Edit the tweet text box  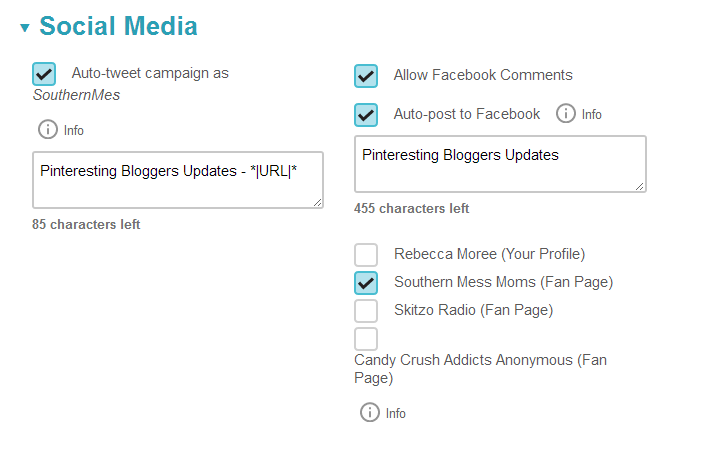coord(177,180)
